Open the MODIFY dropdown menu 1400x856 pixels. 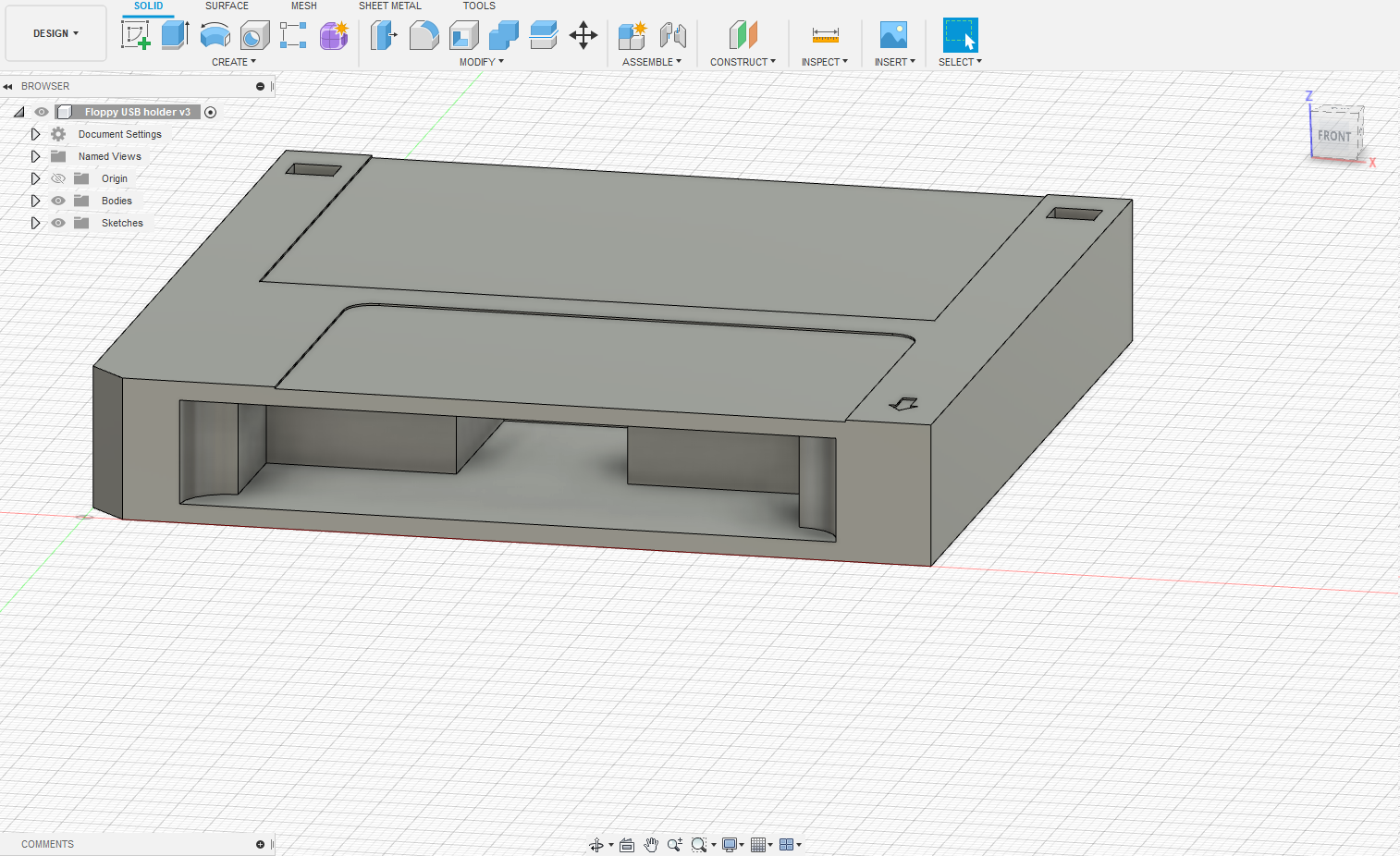(x=481, y=62)
